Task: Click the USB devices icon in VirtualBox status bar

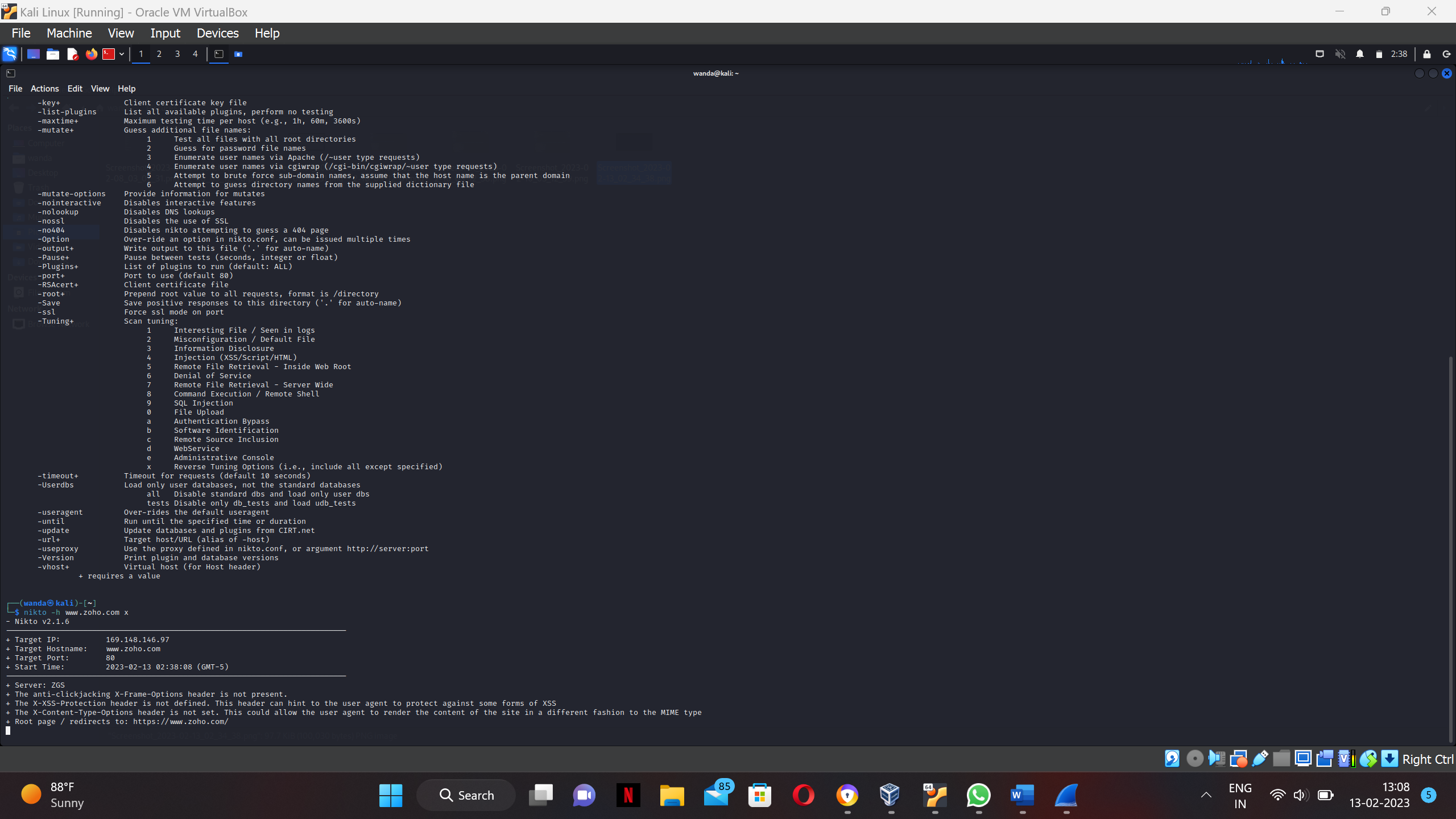Action: pyautogui.click(x=1260, y=758)
